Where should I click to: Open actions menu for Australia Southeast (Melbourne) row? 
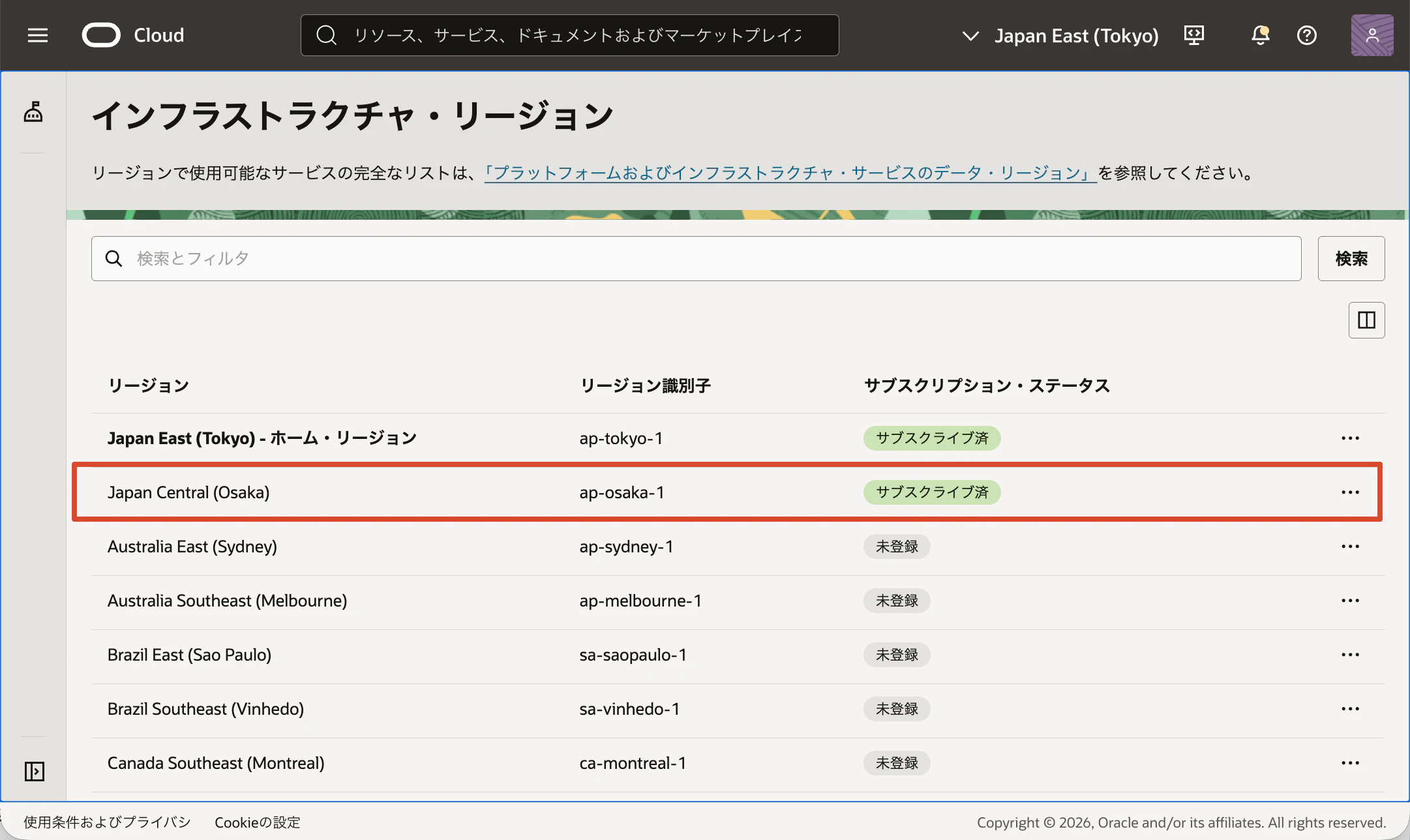1350,601
